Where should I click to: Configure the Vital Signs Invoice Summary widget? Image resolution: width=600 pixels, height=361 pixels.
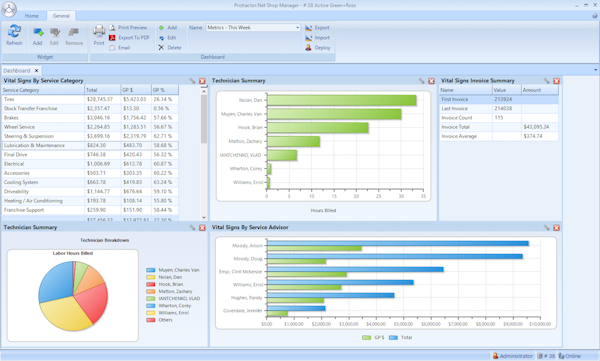[x=546, y=81]
